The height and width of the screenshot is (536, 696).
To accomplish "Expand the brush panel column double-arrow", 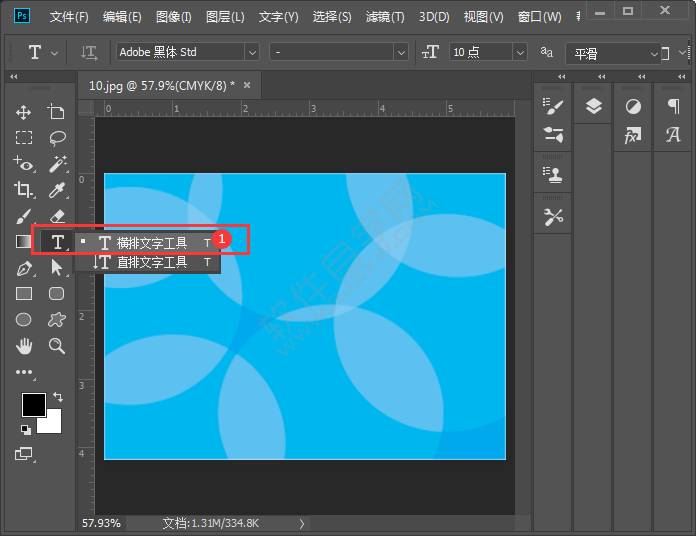I will tap(562, 76).
